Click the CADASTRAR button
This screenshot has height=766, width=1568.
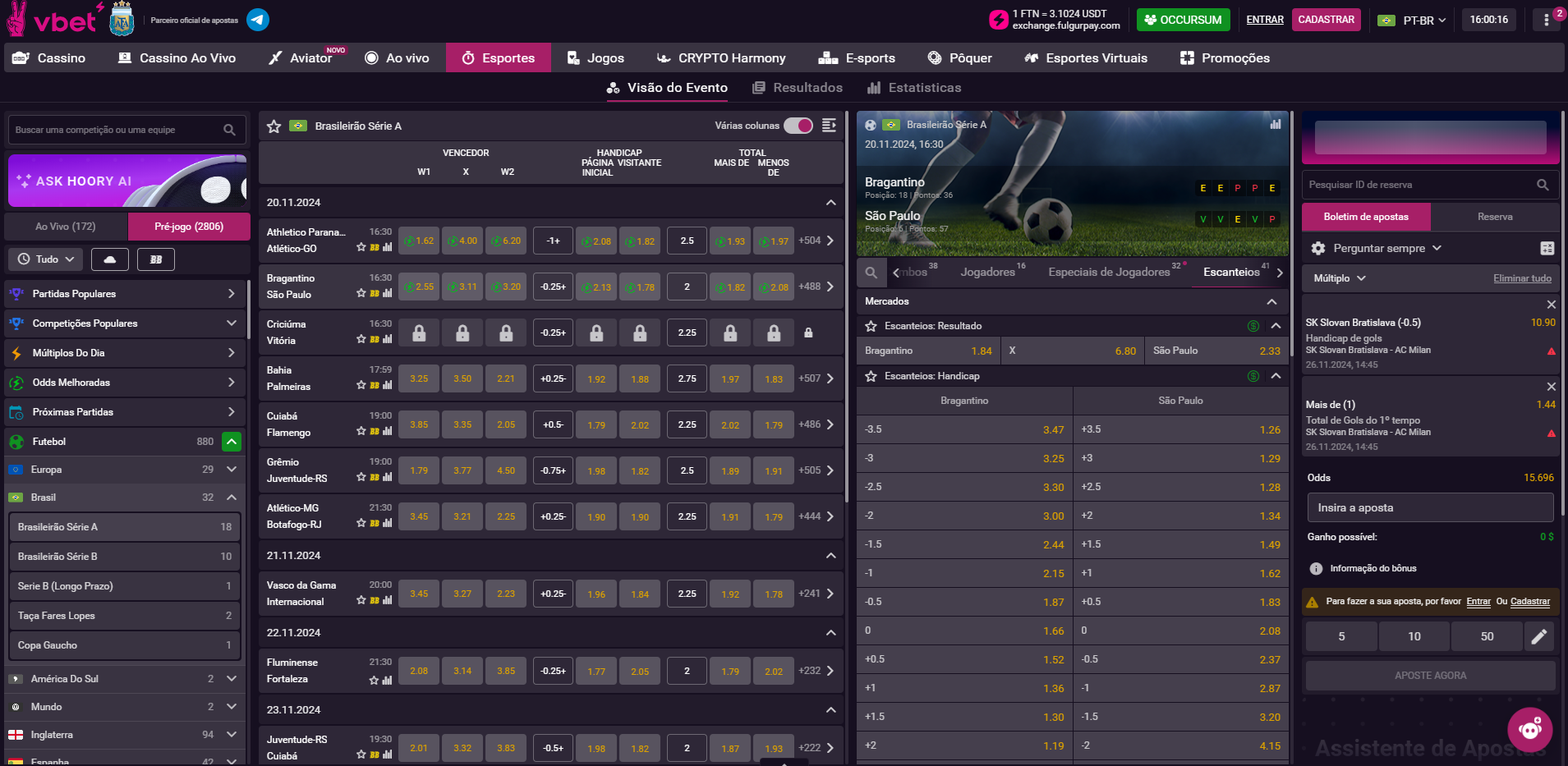click(1327, 20)
